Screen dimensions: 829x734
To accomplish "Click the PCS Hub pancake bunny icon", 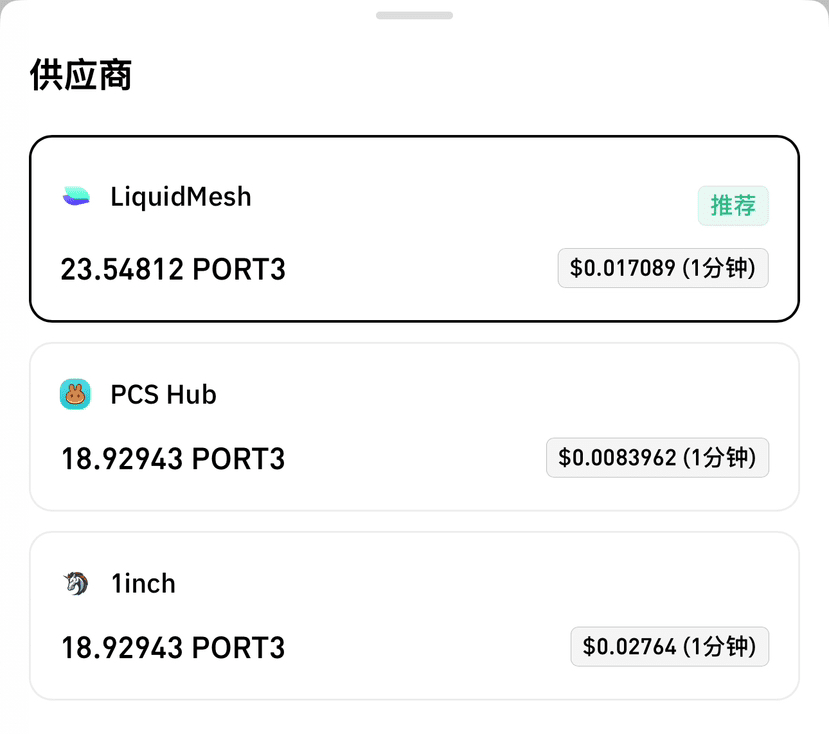I will pyautogui.click(x=75, y=394).
